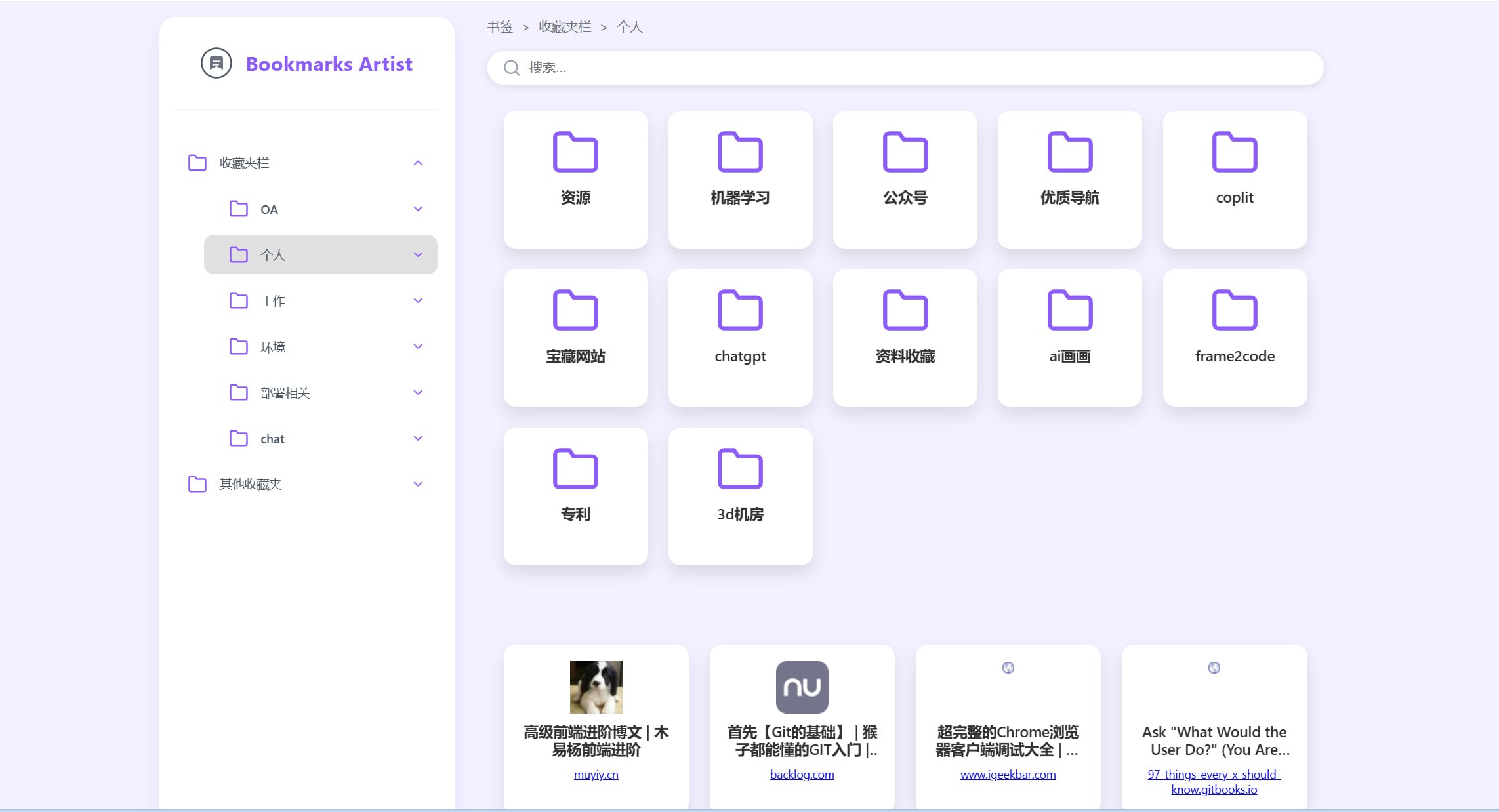This screenshot has width=1499, height=812.
Task: Open the muyiy.cn link
Action: 596,775
